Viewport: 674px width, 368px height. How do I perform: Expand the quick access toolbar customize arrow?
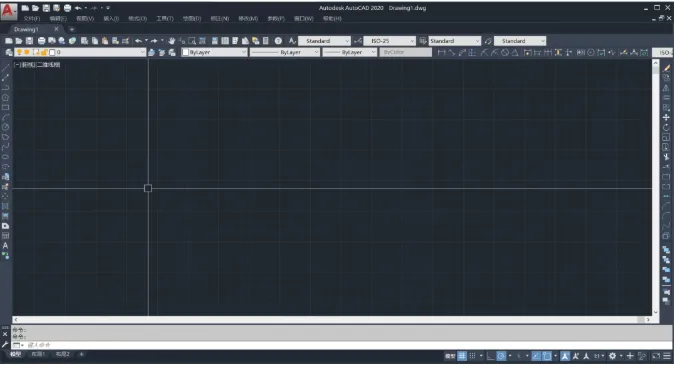[108, 8]
